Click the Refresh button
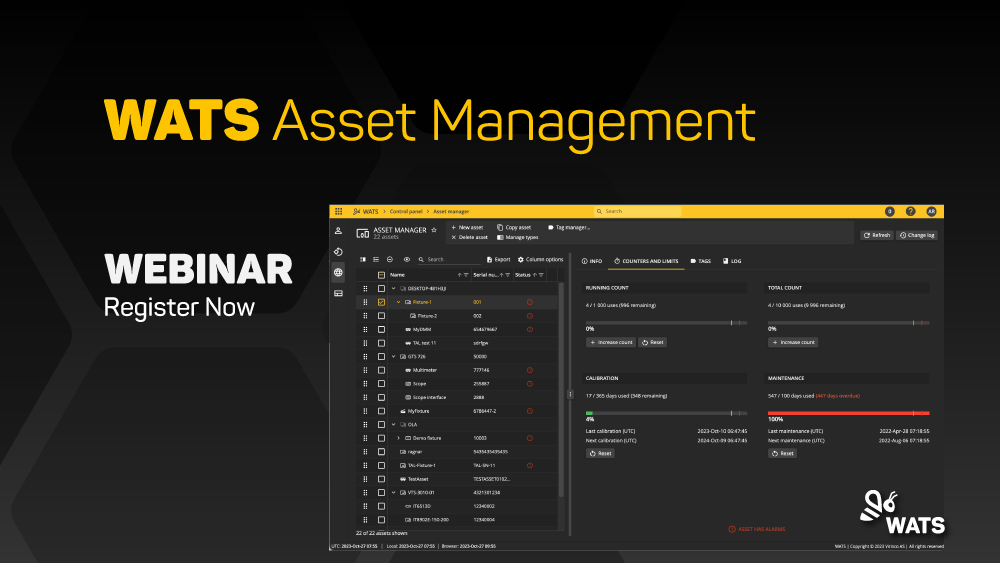The image size is (1000, 563). 877,235
